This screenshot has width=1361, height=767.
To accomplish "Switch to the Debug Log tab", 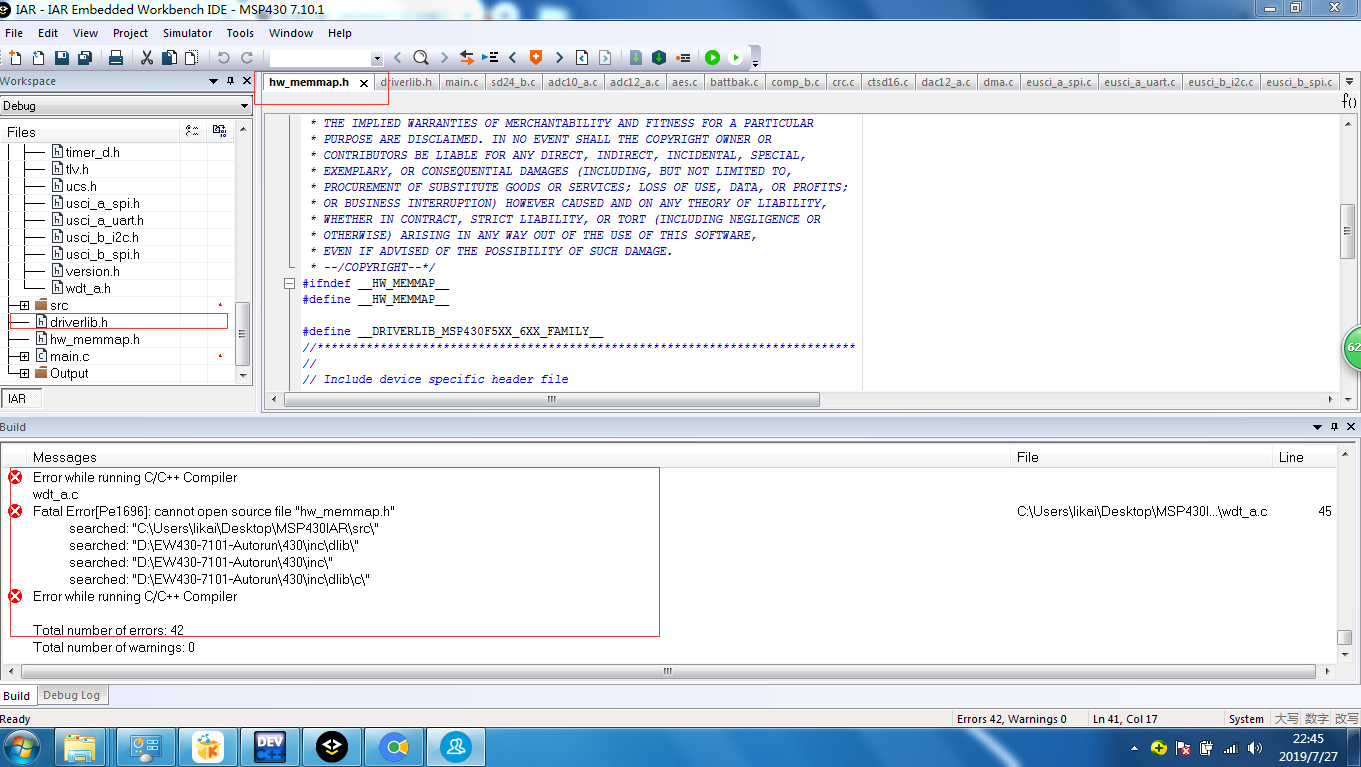I will pos(71,695).
